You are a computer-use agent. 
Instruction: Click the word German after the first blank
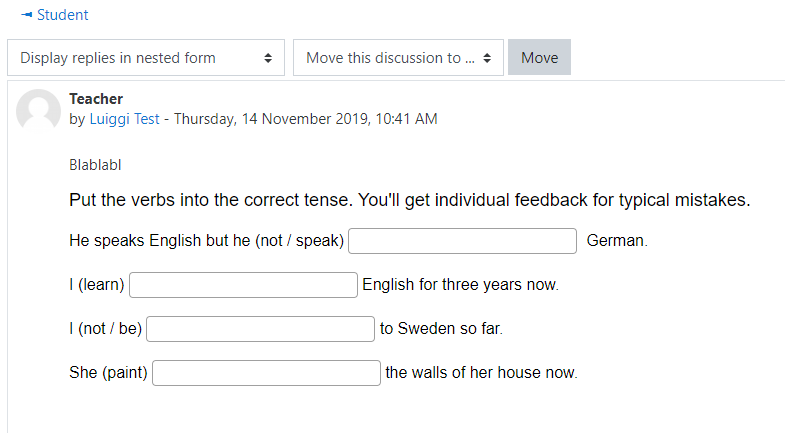pos(617,241)
